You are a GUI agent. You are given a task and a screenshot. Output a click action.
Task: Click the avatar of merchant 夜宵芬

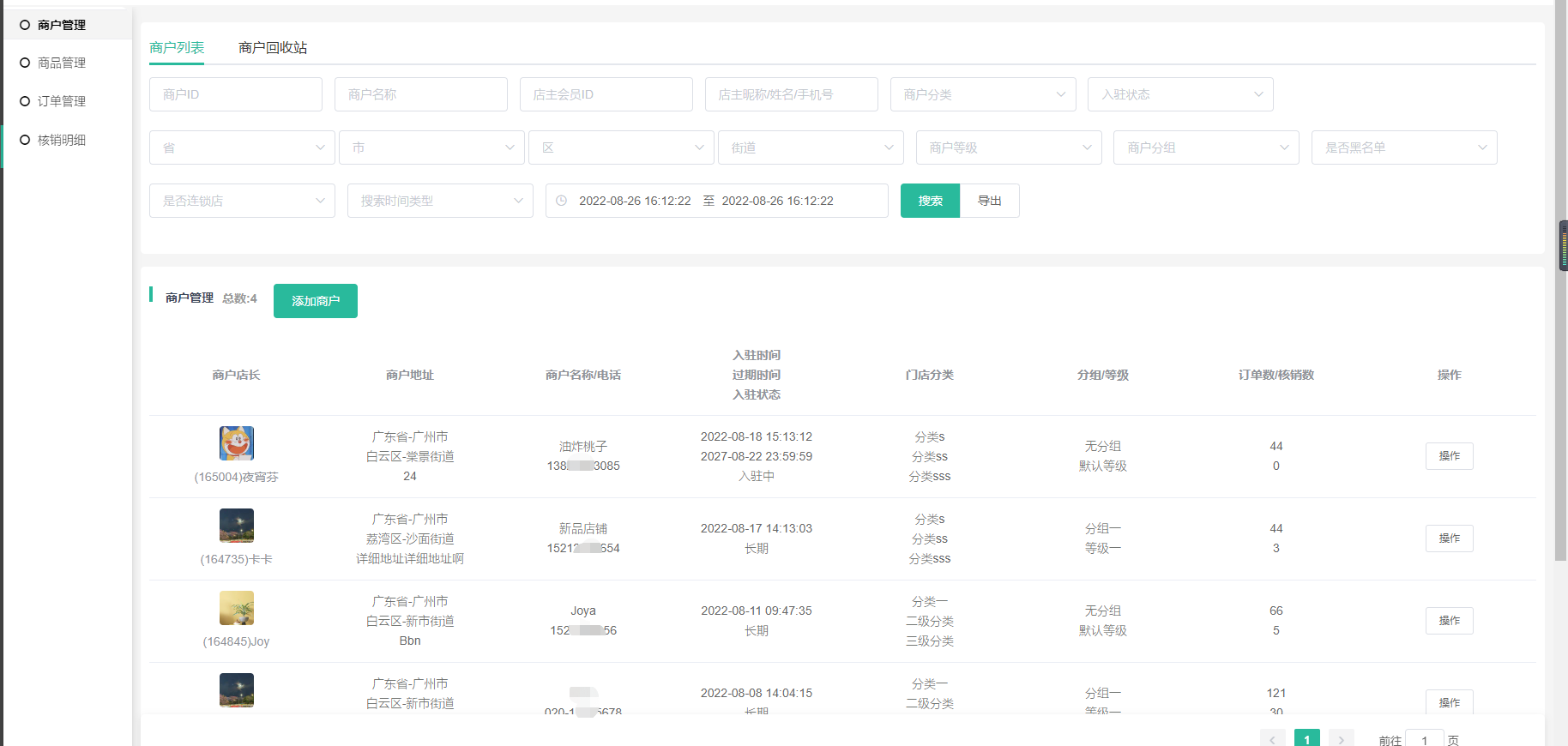click(x=237, y=443)
